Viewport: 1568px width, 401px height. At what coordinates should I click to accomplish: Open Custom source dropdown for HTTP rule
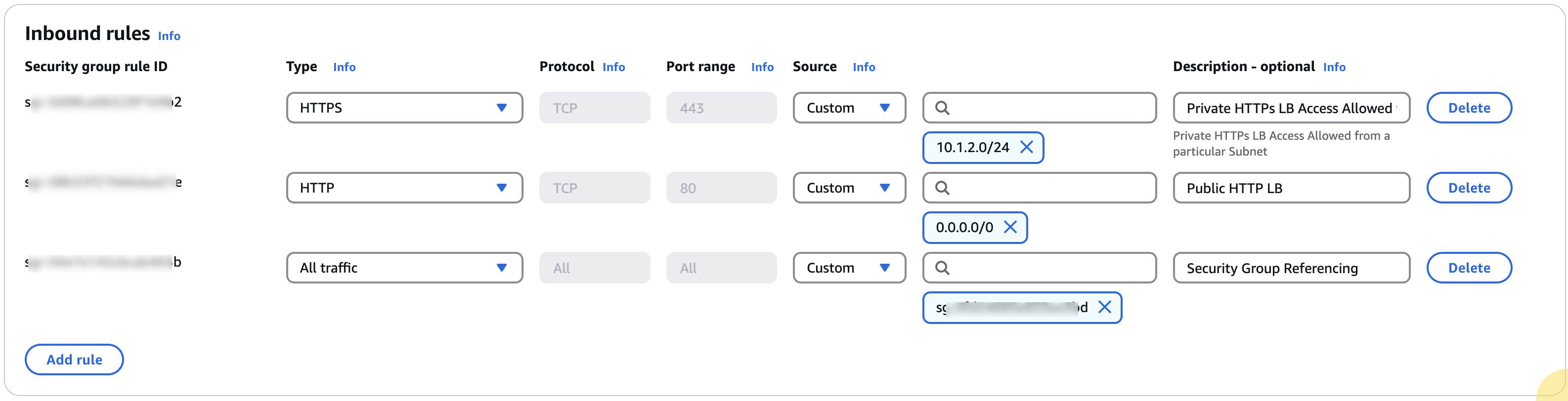pyautogui.click(x=849, y=188)
